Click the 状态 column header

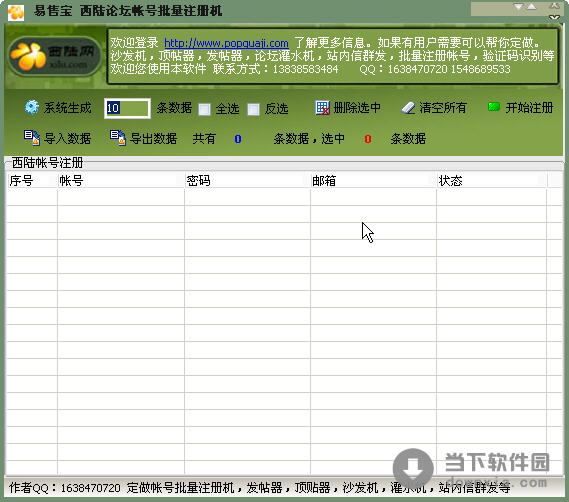[492, 180]
